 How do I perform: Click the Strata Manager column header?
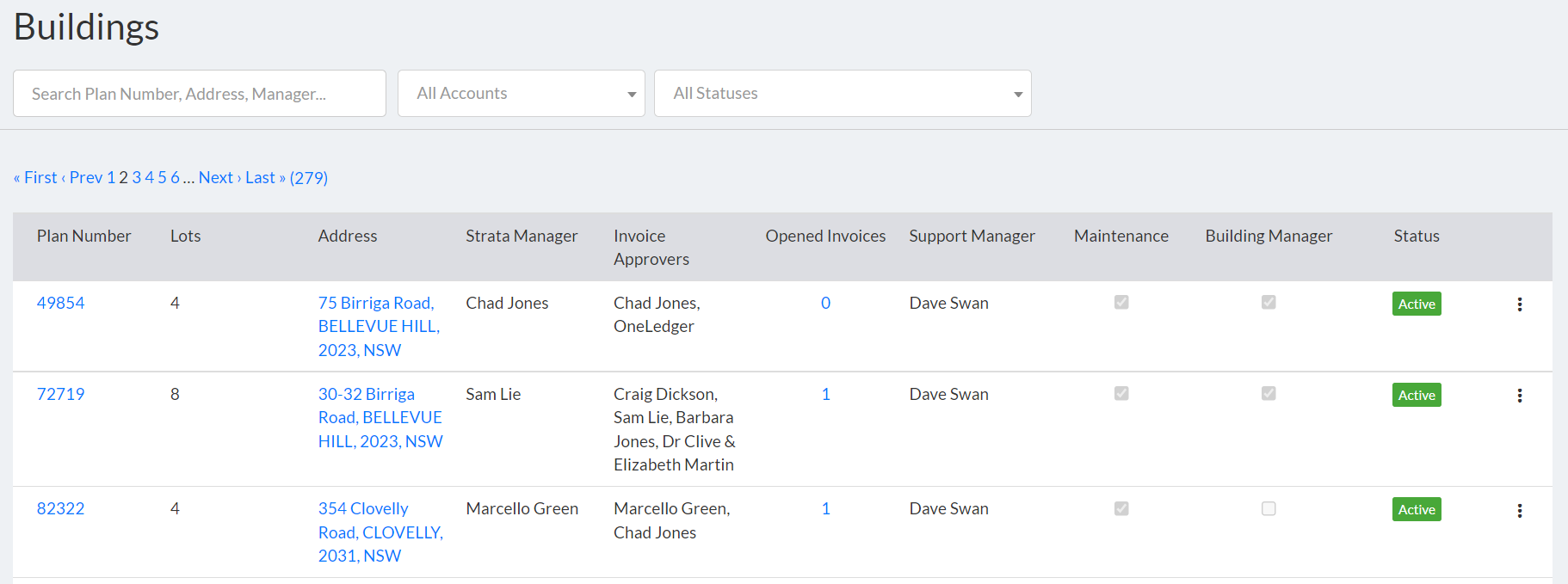pyautogui.click(x=522, y=236)
